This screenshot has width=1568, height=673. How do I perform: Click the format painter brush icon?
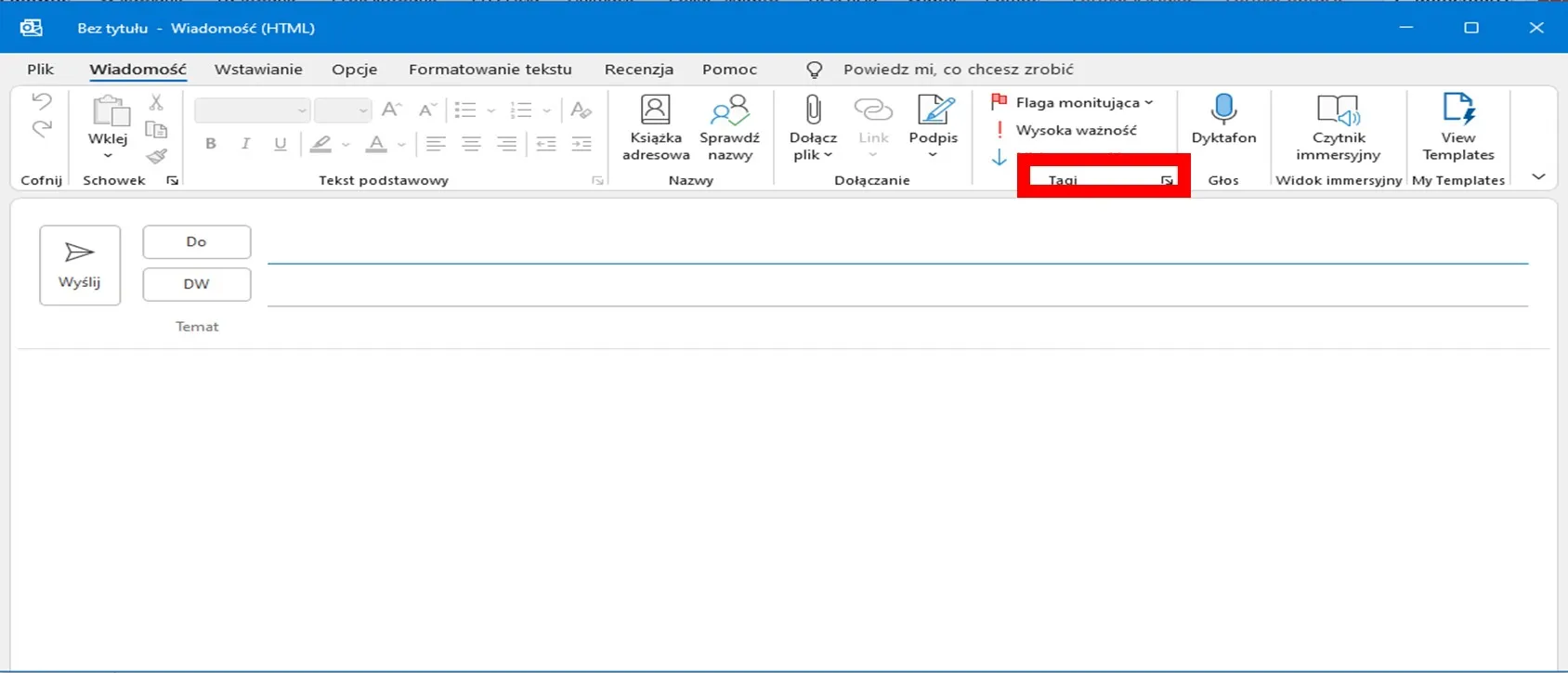point(157,156)
